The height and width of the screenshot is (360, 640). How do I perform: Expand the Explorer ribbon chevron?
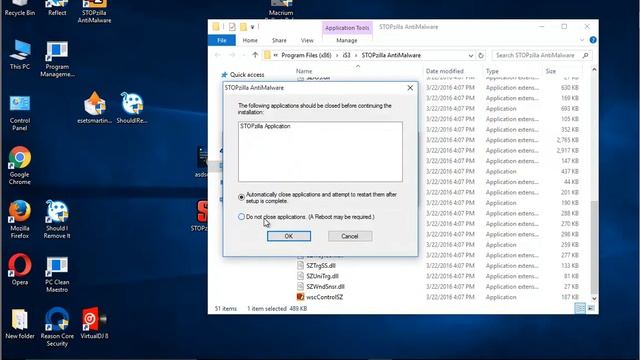[x=582, y=40]
